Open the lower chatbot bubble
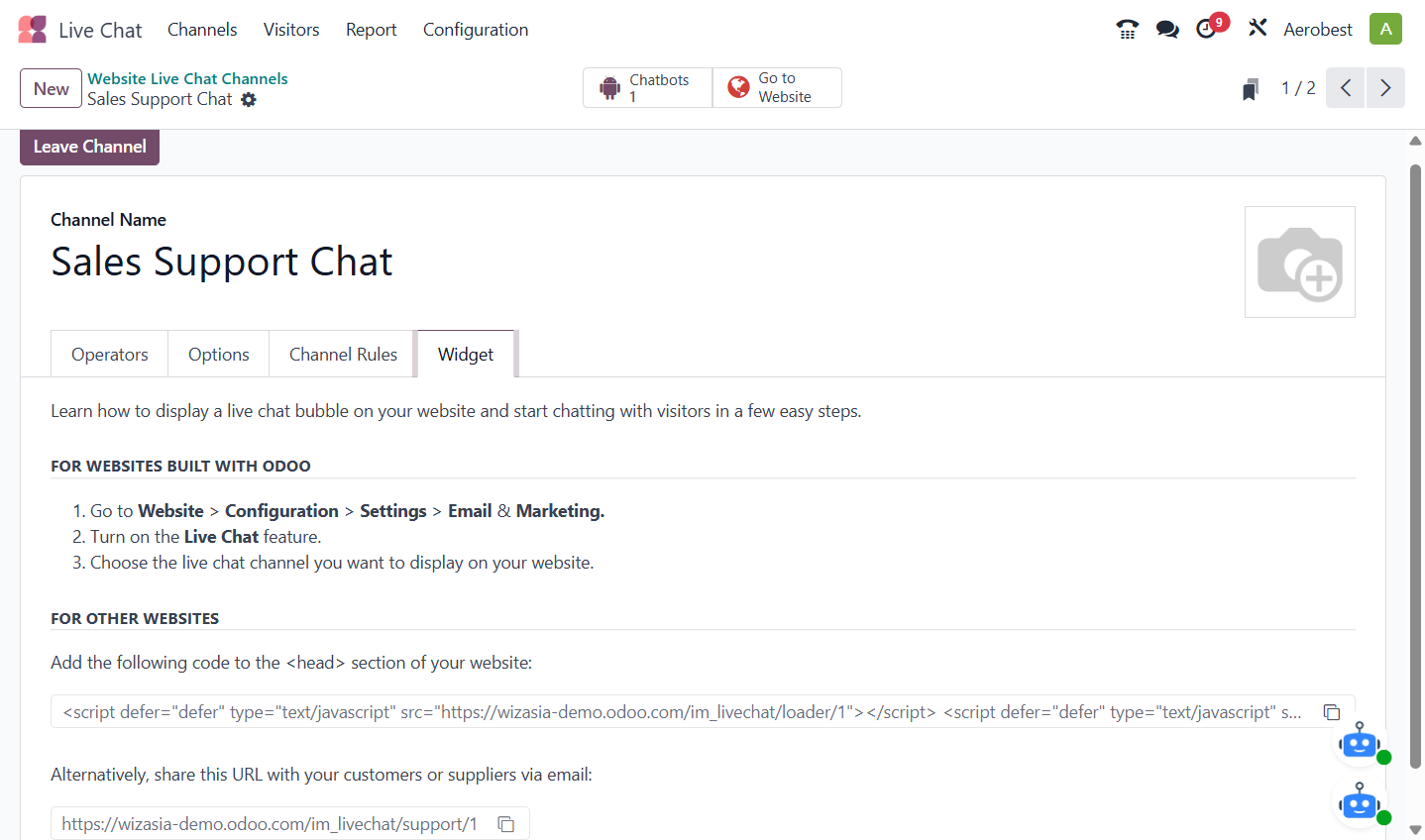The image size is (1425, 840). click(1361, 803)
